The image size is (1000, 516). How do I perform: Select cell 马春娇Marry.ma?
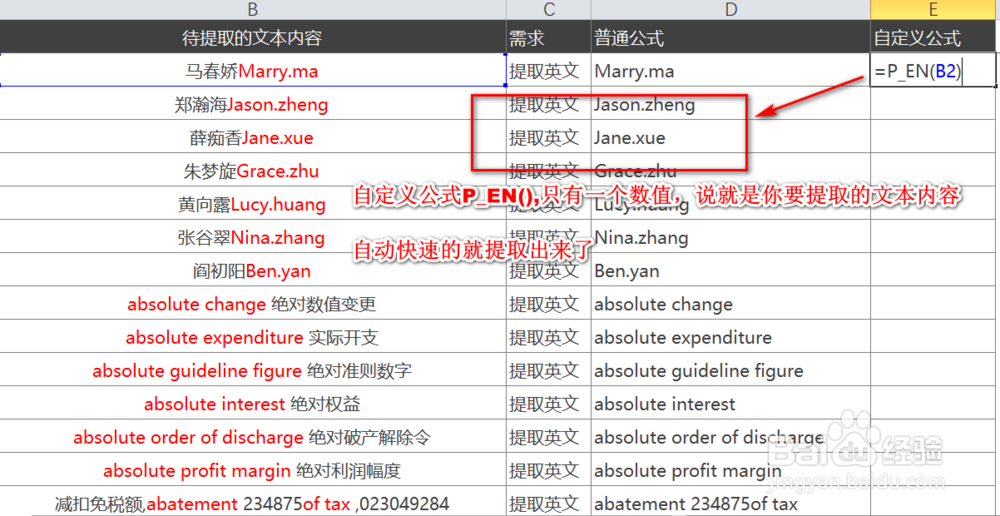(x=253, y=71)
